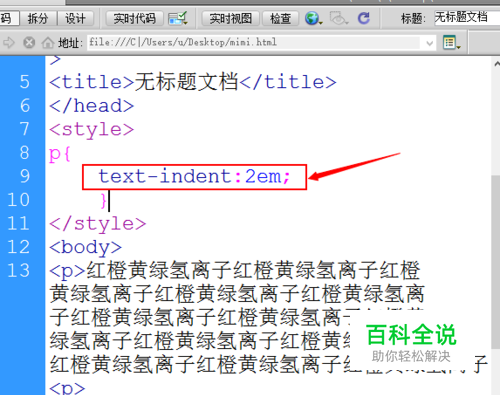Viewport: 500px width, 395px height.
Task: Click the scroll up arrow of code pane
Action: point(496,63)
